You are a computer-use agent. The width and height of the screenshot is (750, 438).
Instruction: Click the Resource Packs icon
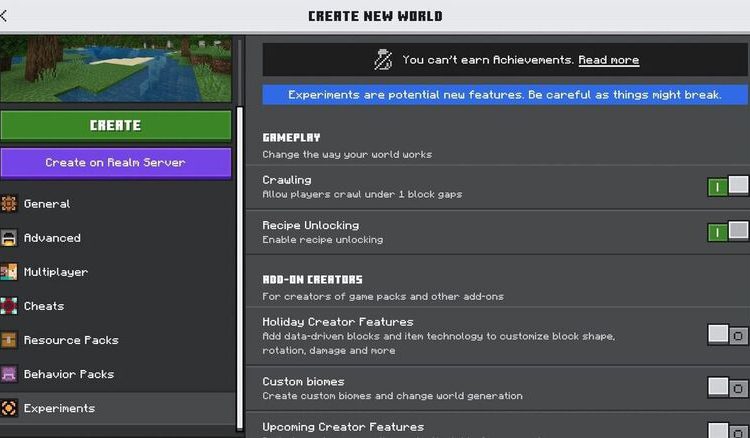pos(10,340)
